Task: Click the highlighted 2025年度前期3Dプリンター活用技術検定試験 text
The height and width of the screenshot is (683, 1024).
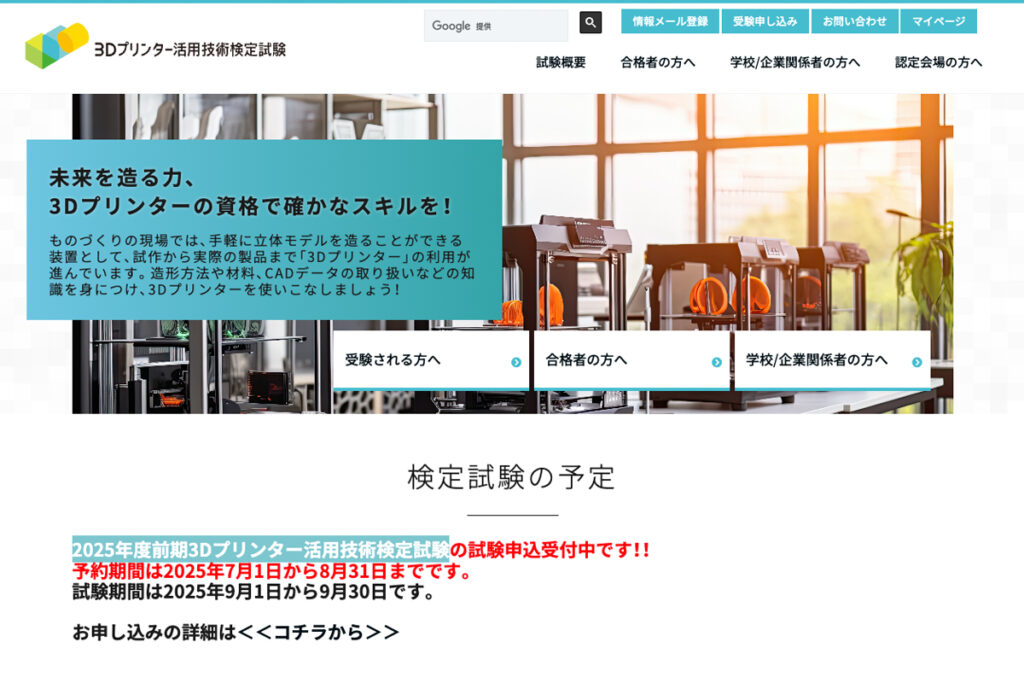Action: pos(261,549)
